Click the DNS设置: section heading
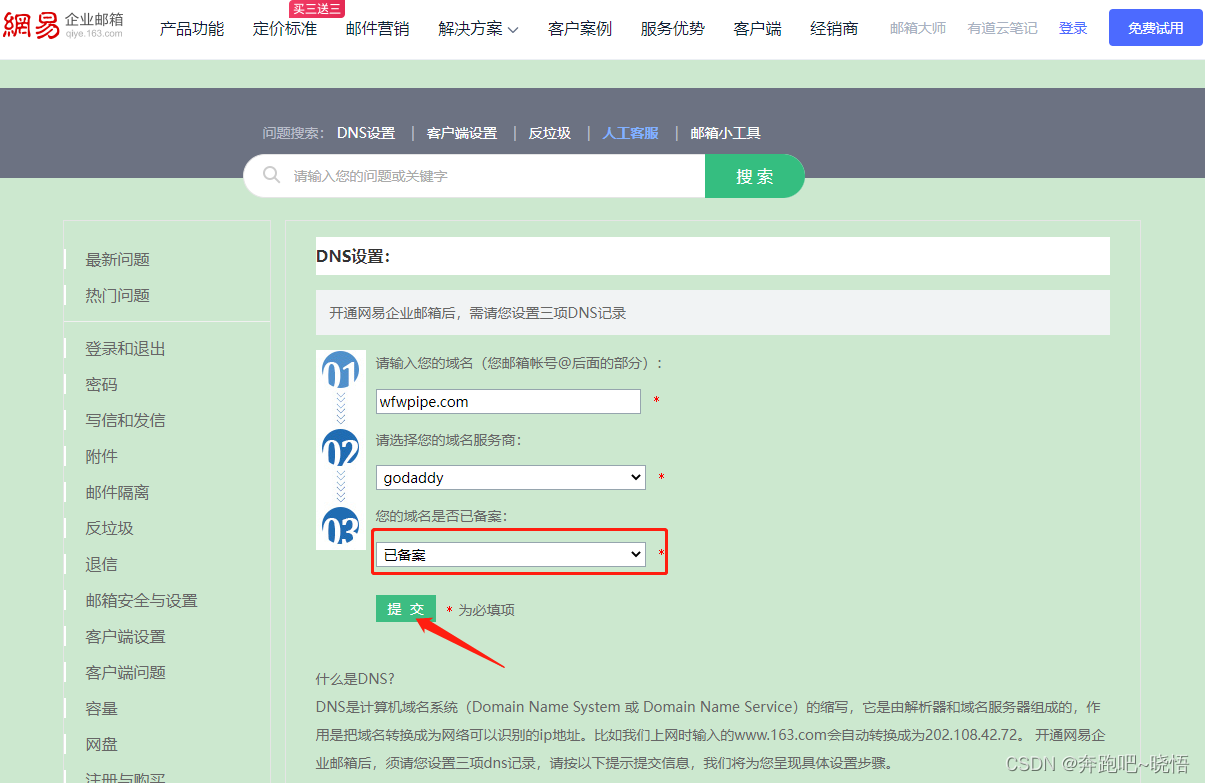The height and width of the screenshot is (783, 1205). pos(353,256)
